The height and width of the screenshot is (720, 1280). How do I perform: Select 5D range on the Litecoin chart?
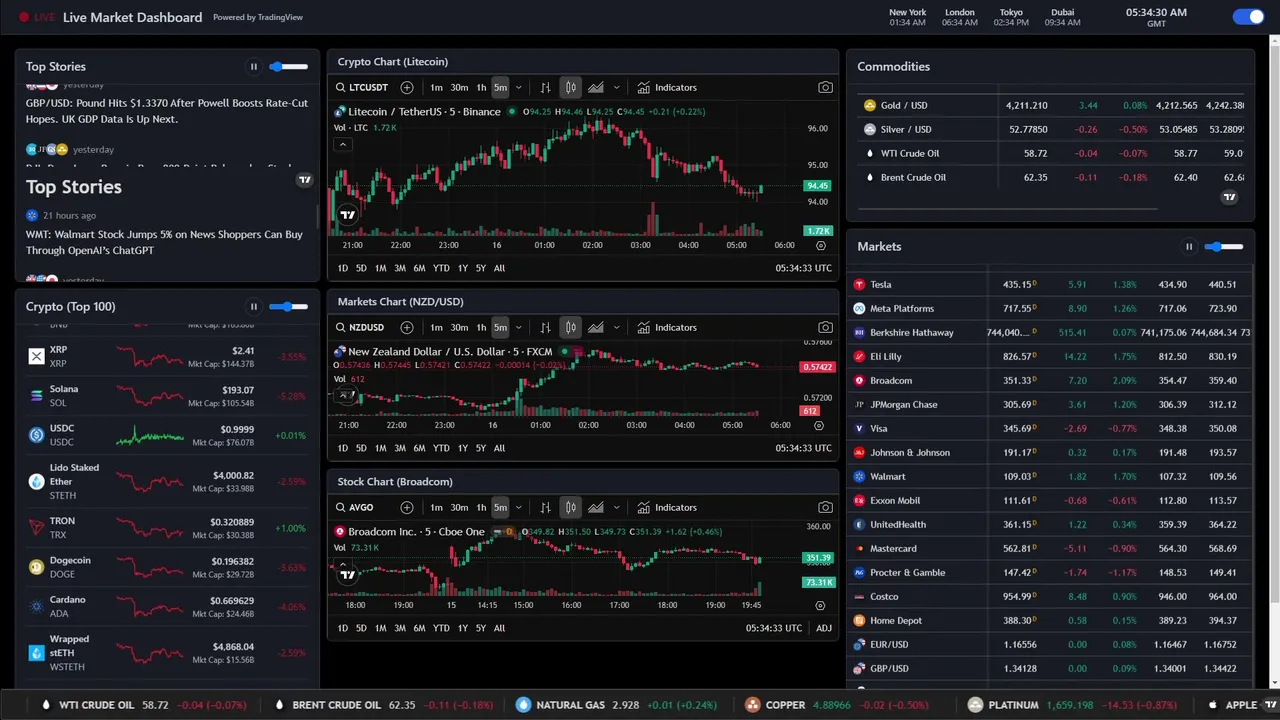pyautogui.click(x=361, y=268)
